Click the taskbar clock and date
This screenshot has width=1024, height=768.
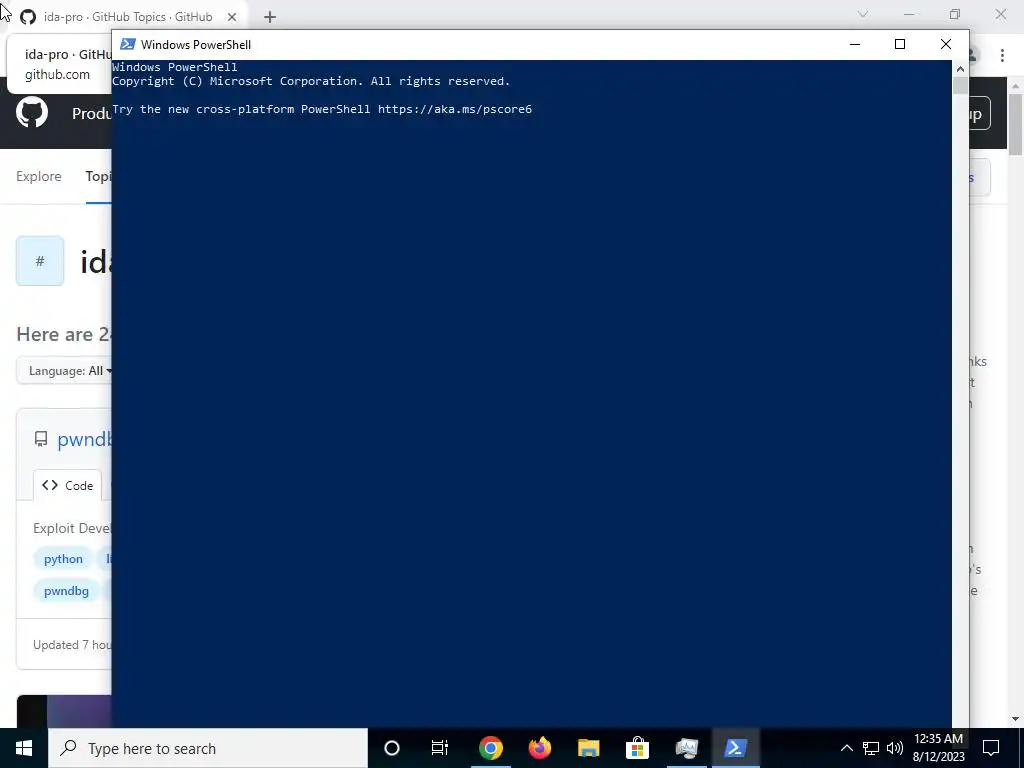click(x=938, y=748)
